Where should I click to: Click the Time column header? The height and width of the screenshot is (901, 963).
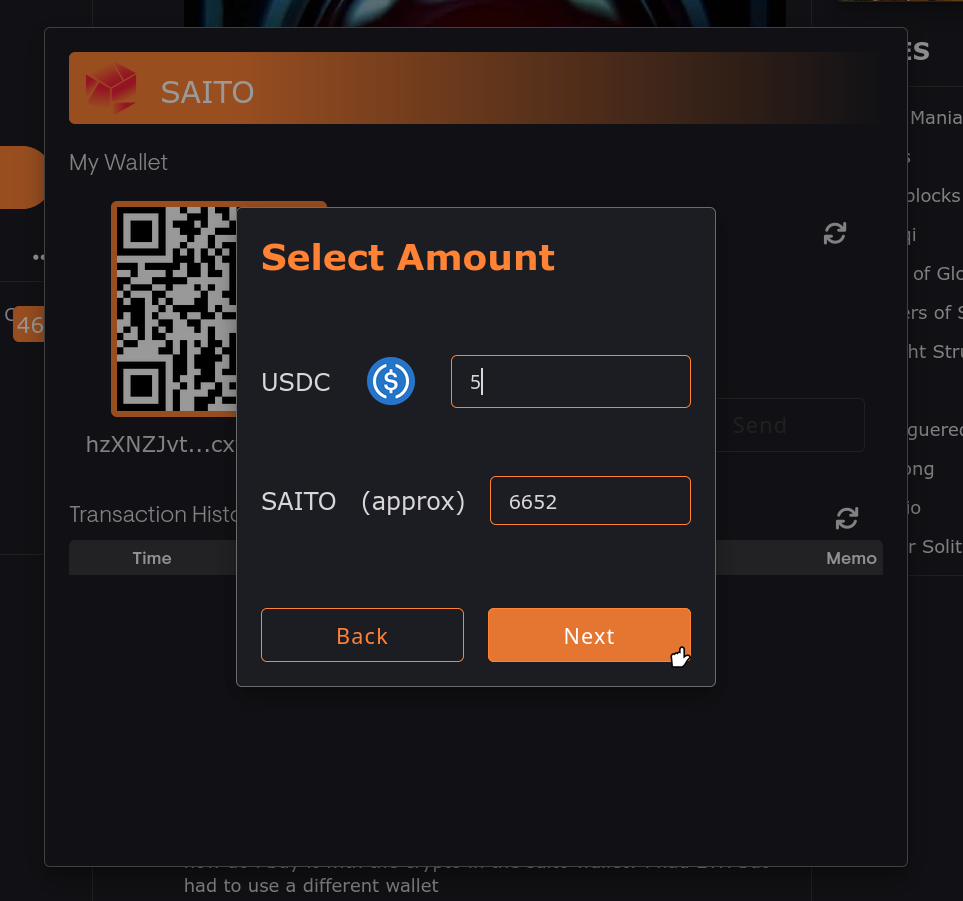(152, 558)
